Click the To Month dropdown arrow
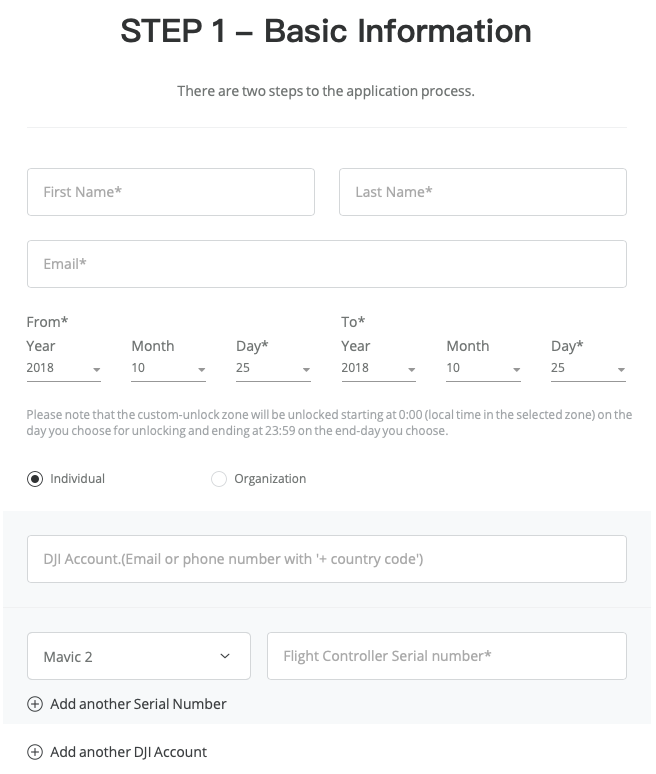The width and height of the screenshot is (656, 774). coord(517,370)
